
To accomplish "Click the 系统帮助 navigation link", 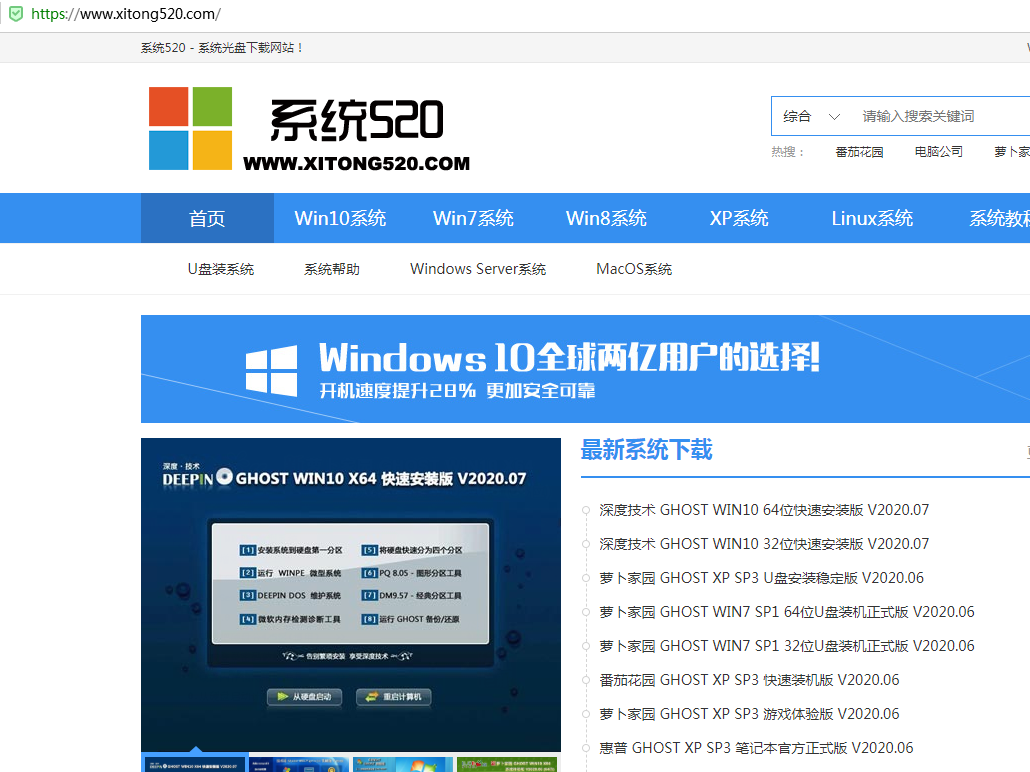I will point(330,268).
